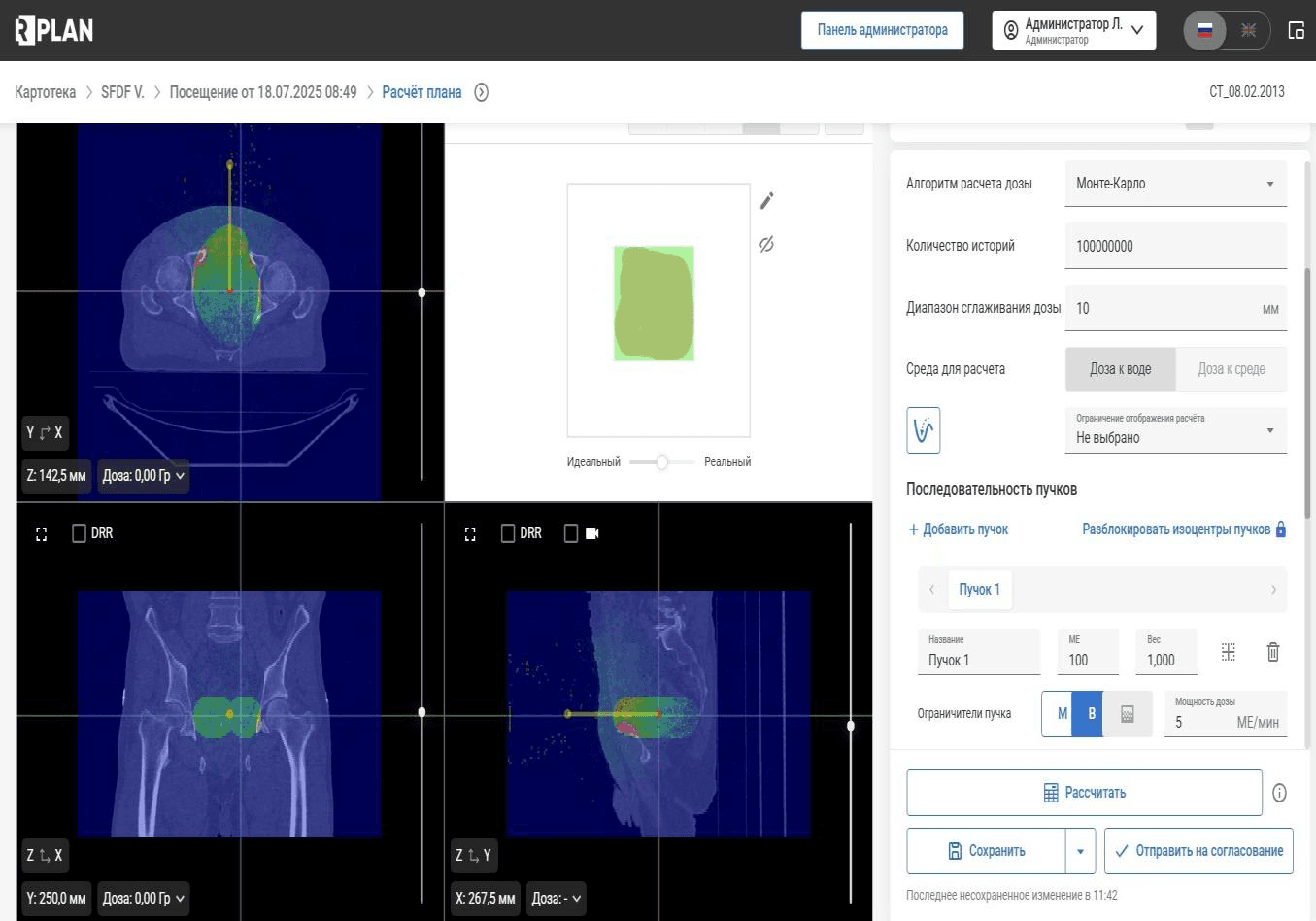Image resolution: width=1316 pixels, height=921 pixels.
Task: Open the dose curve graph icon
Action: 924,429
